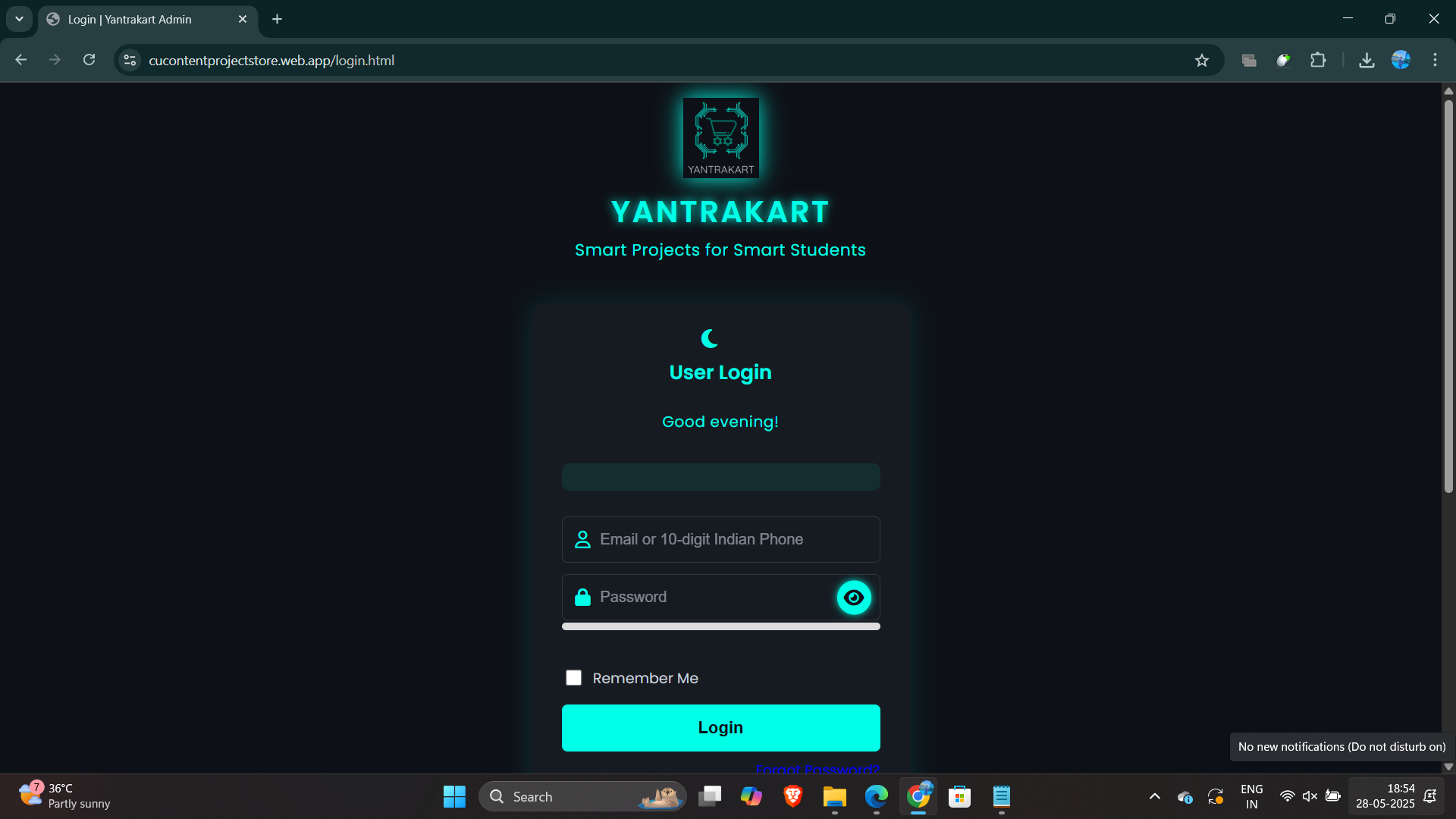
Task: Open Chrome's three-dot menu
Action: click(1435, 61)
